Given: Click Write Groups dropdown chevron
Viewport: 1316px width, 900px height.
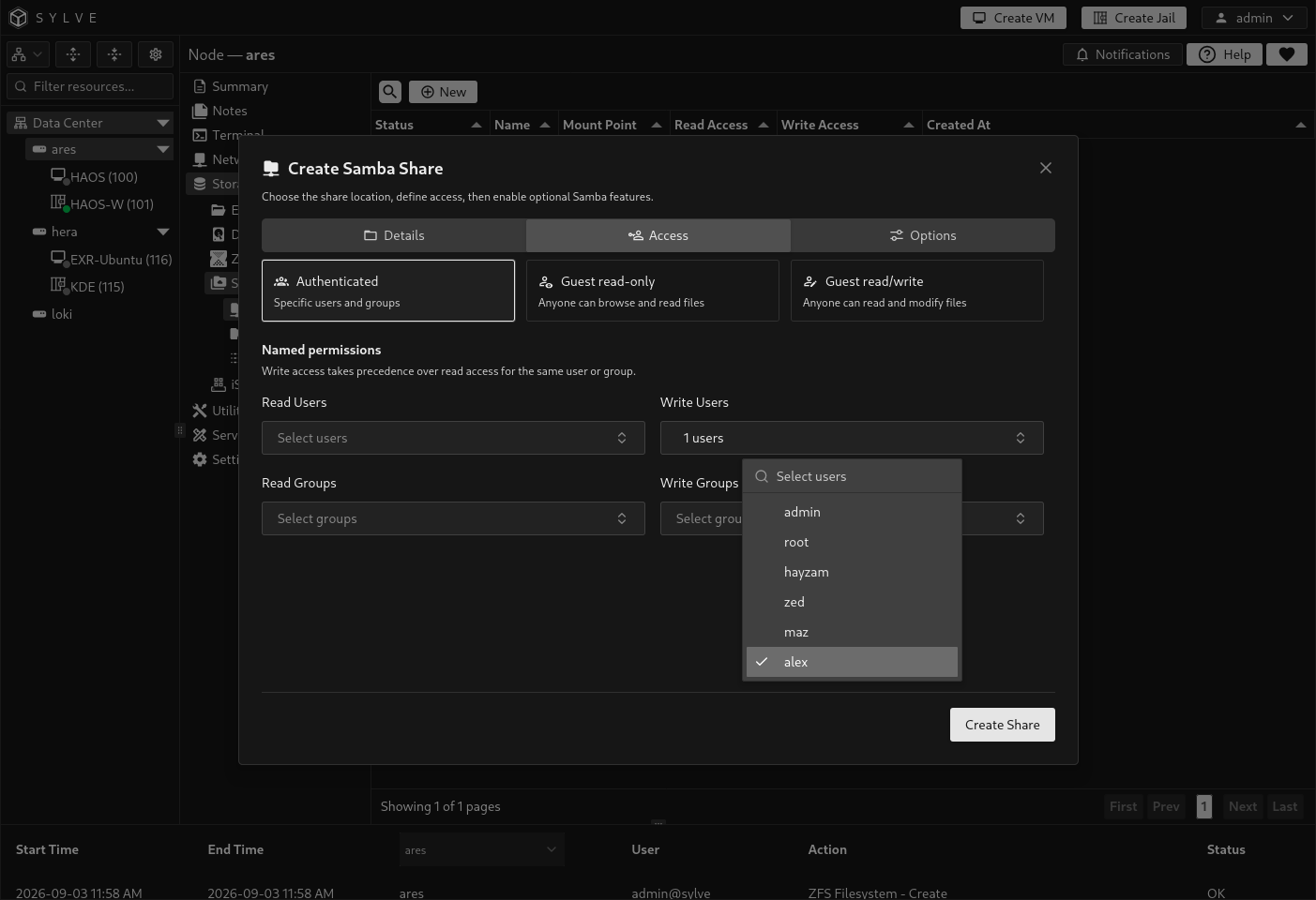Looking at the screenshot, I should (x=1021, y=518).
